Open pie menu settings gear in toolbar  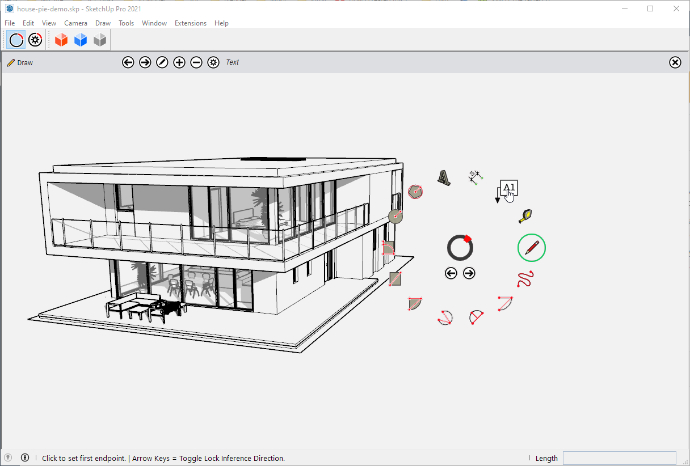tap(35, 40)
